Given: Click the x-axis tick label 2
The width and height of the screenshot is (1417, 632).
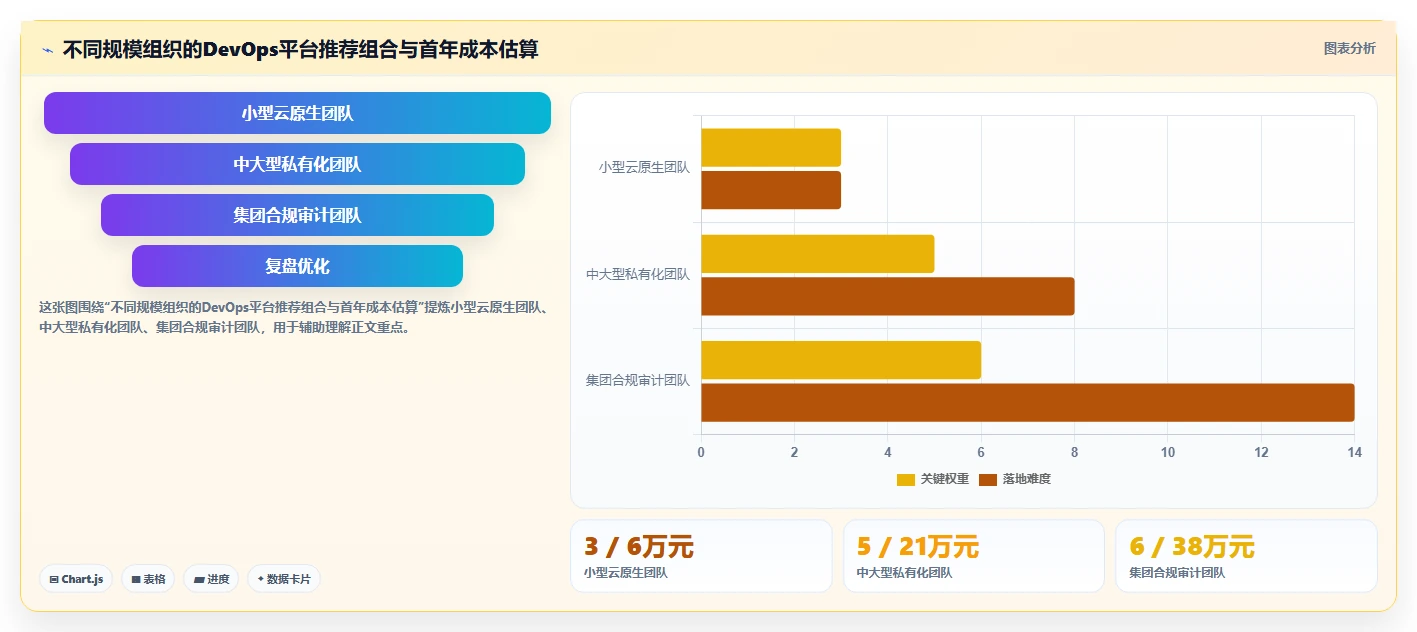Looking at the screenshot, I should 794,452.
